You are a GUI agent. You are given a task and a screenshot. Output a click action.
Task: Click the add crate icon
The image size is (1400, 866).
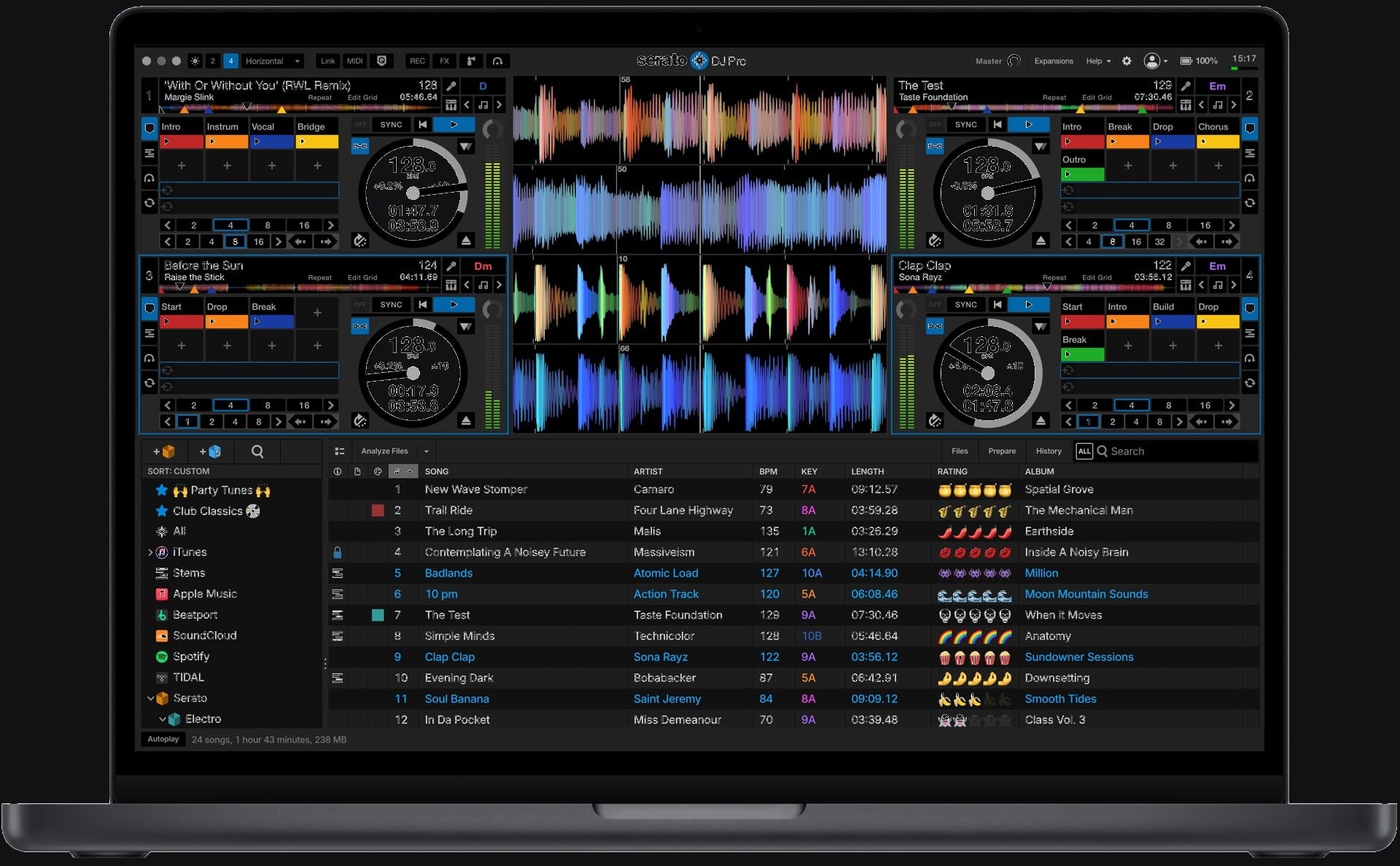(164, 452)
